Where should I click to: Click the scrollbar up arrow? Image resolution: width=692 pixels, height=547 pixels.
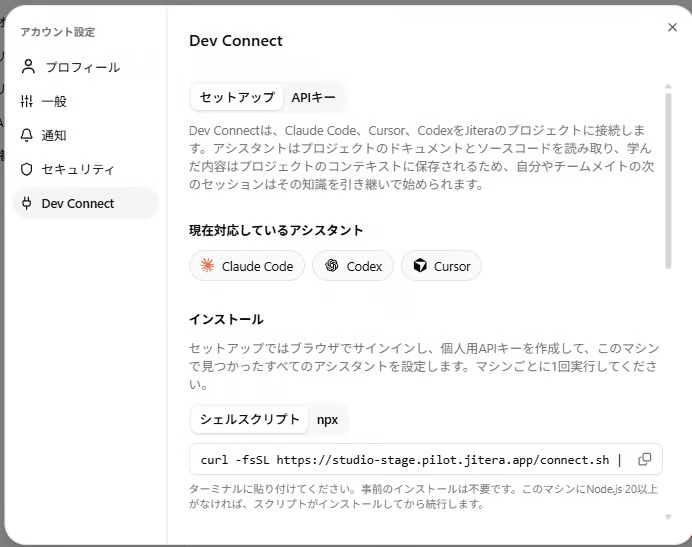pos(668,86)
